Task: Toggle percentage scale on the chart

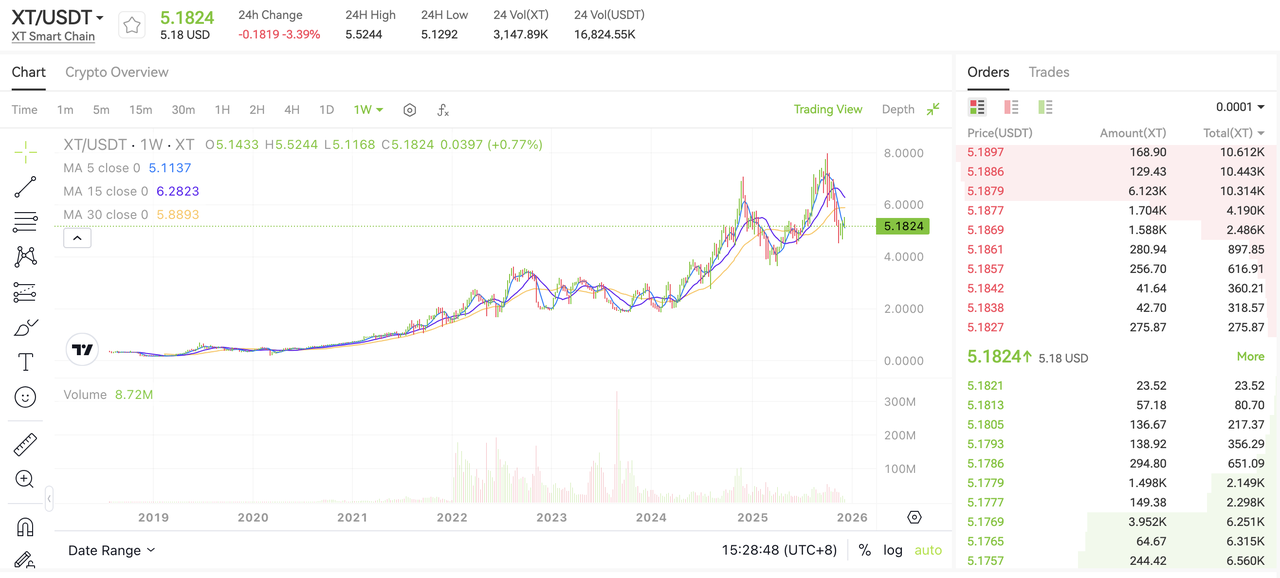Action: click(864, 550)
